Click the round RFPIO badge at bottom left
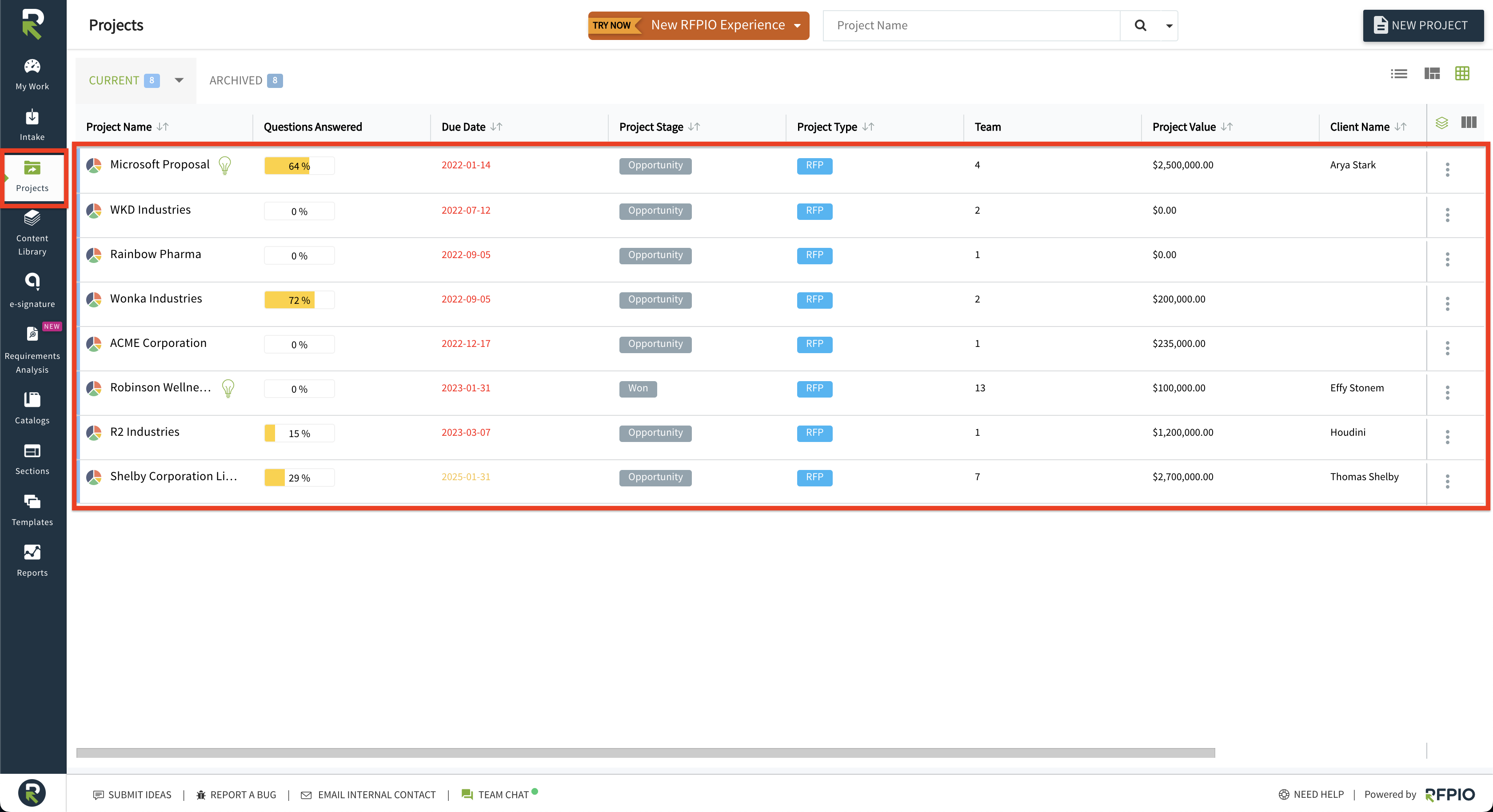 click(32, 792)
